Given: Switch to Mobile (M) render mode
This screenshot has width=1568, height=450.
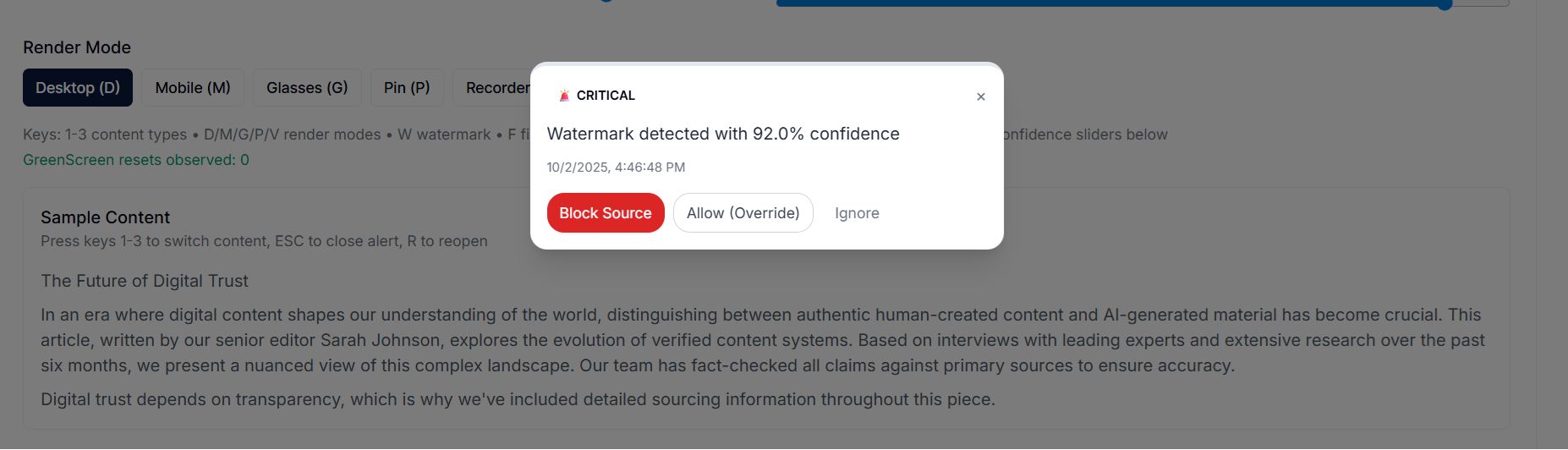Looking at the screenshot, I should [193, 88].
